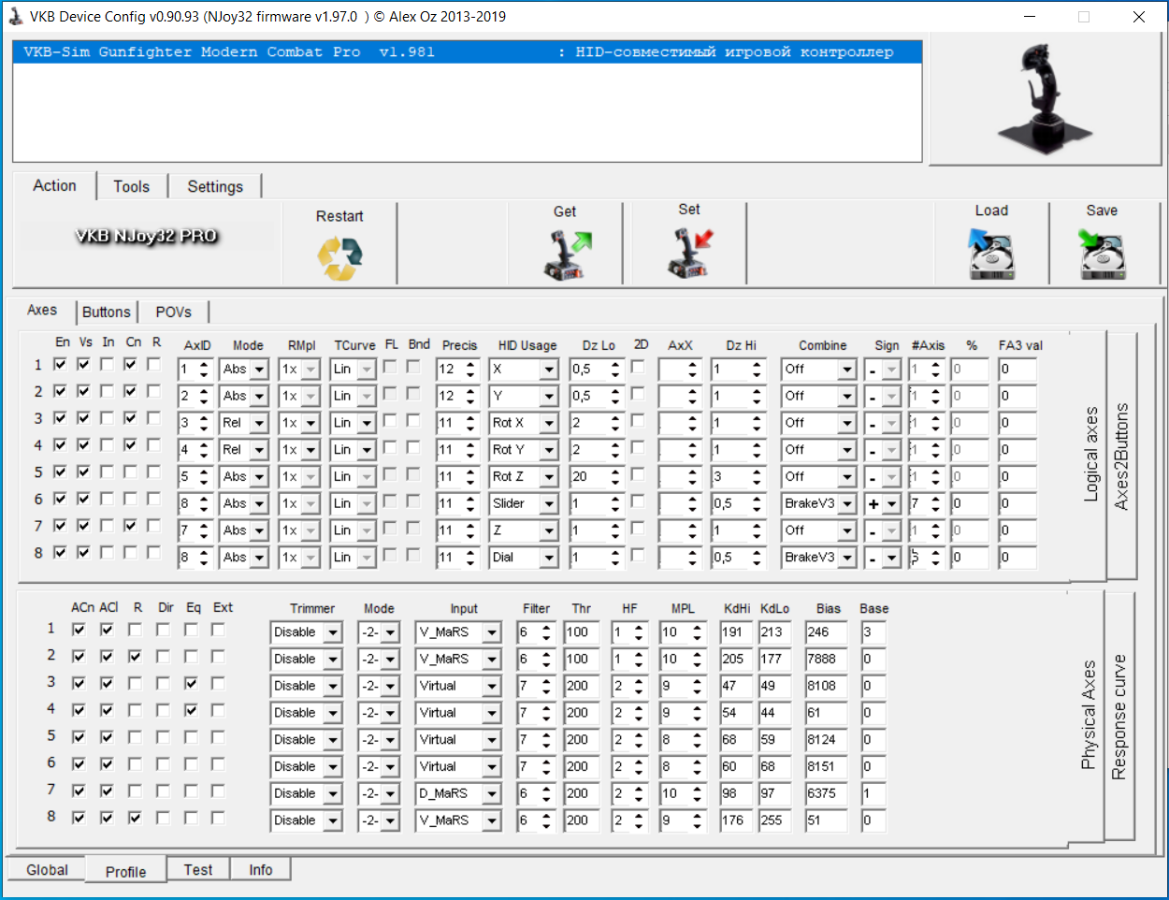Toggle Cn checkbox for logical axis 4

pyautogui.click(x=130, y=445)
